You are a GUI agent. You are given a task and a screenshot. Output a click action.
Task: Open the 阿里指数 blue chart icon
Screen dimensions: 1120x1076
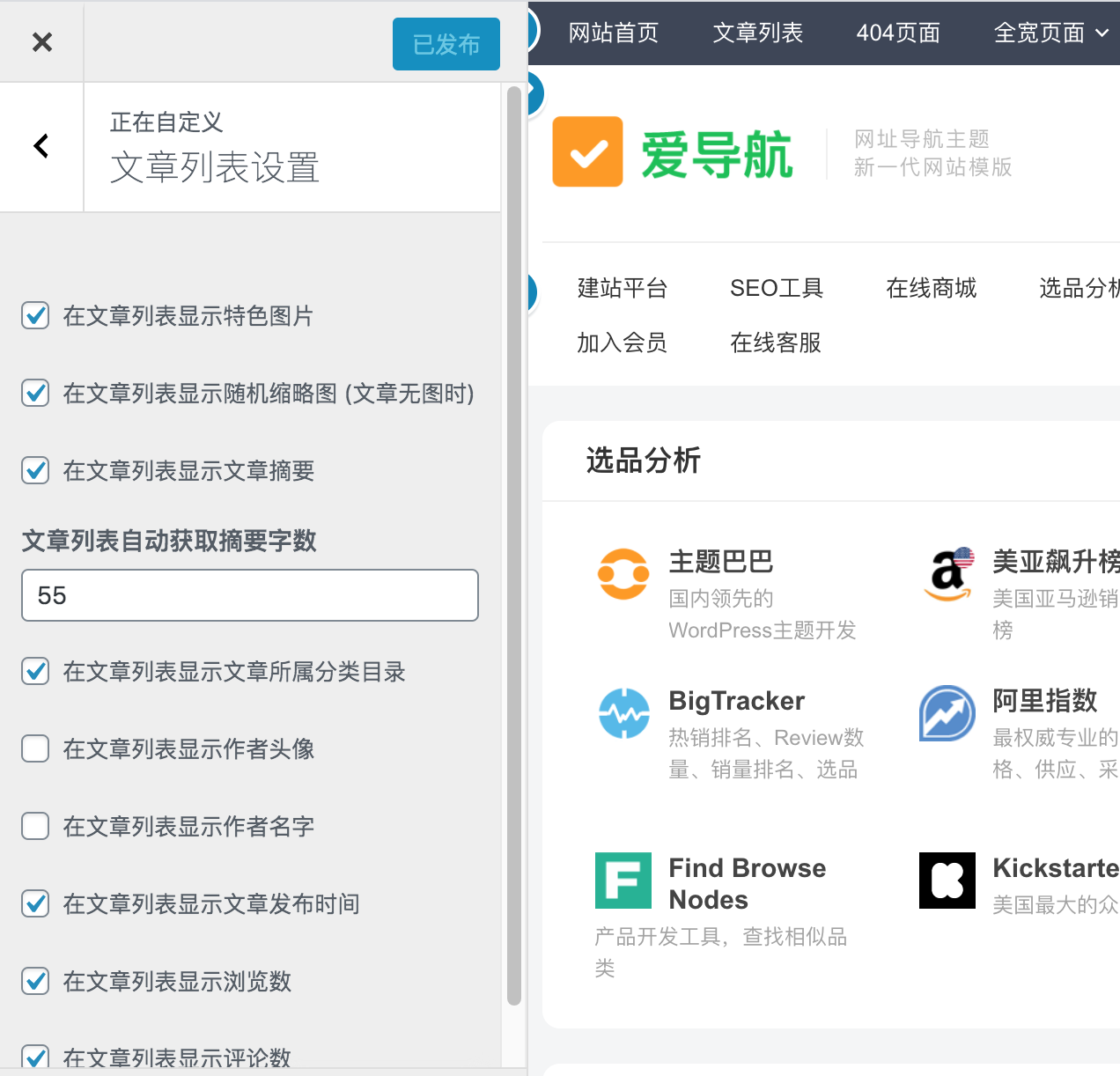click(x=947, y=713)
